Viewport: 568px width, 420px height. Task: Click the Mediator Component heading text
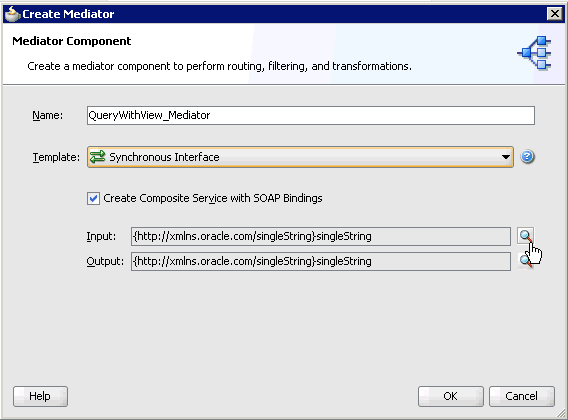click(72, 41)
